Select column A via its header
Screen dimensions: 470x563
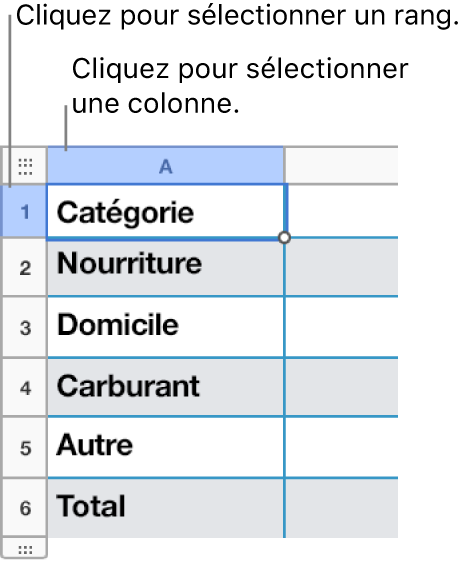click(166, 166)
